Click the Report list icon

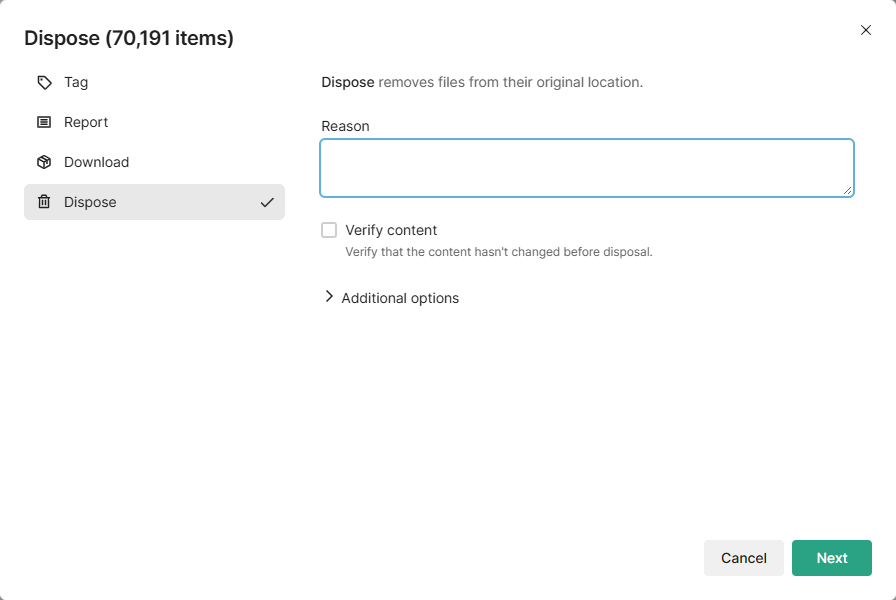point(44,122)
